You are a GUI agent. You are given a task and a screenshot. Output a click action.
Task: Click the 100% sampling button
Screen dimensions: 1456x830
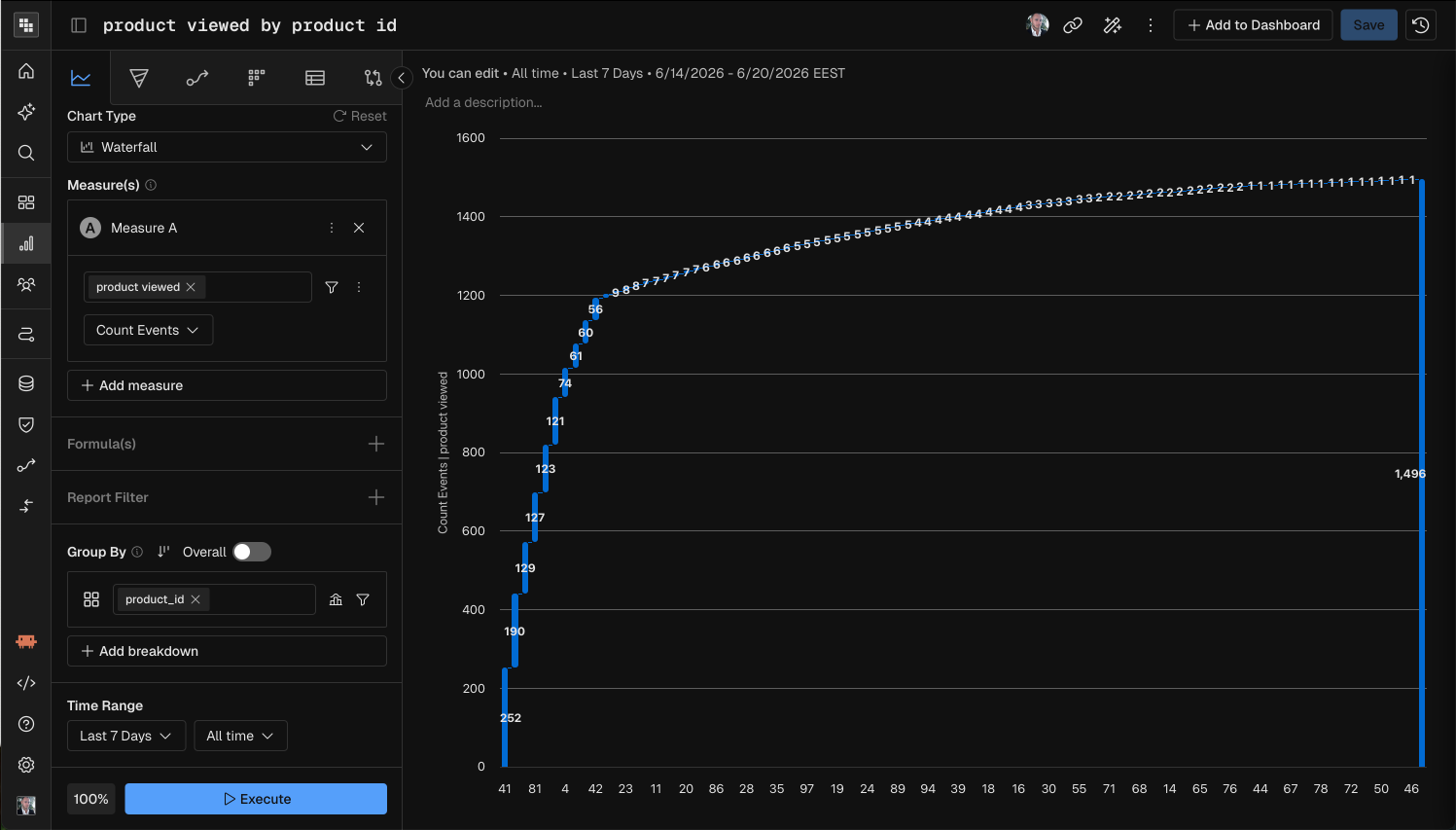[x=91, y=799]
